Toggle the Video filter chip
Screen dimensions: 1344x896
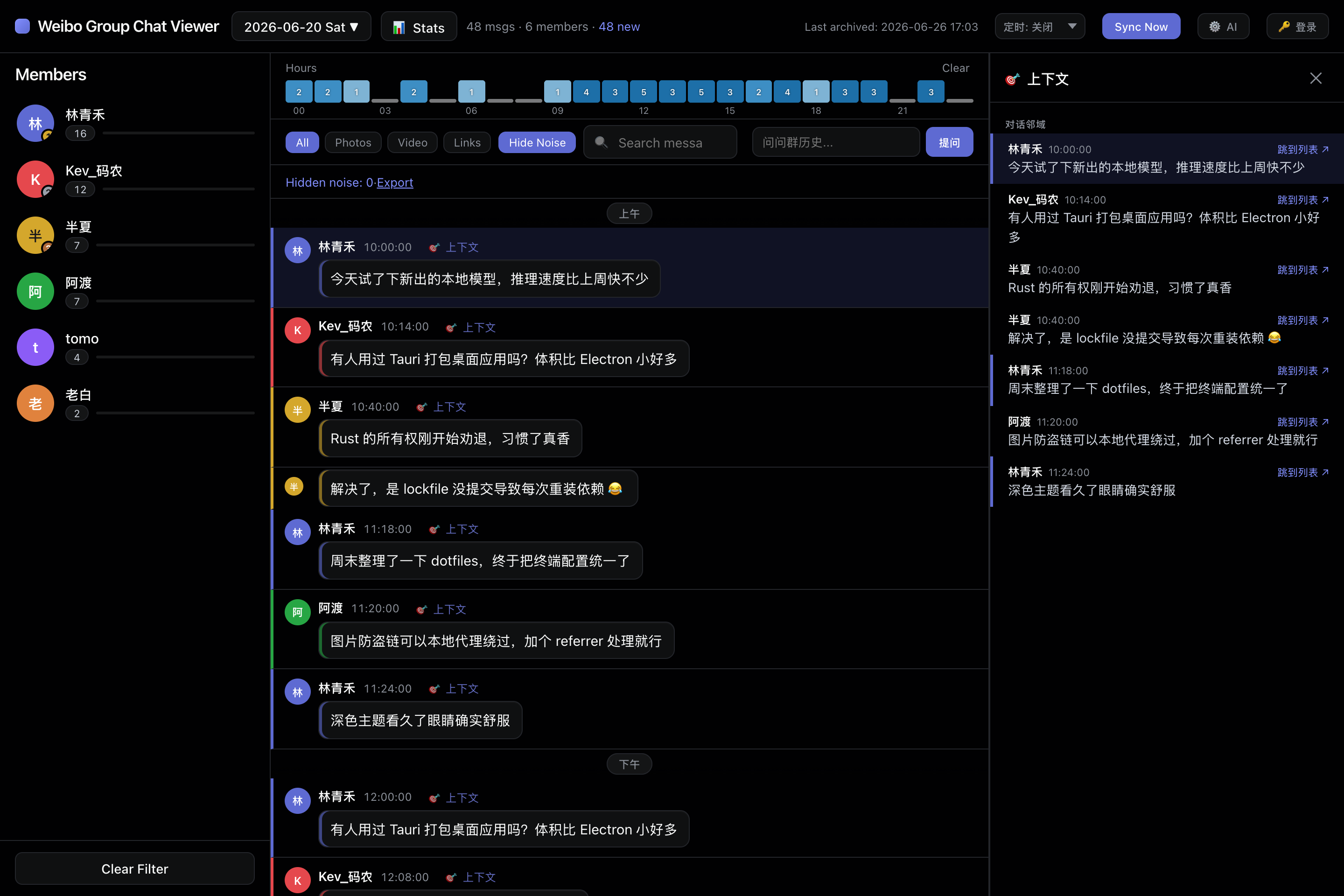[413, 142]
